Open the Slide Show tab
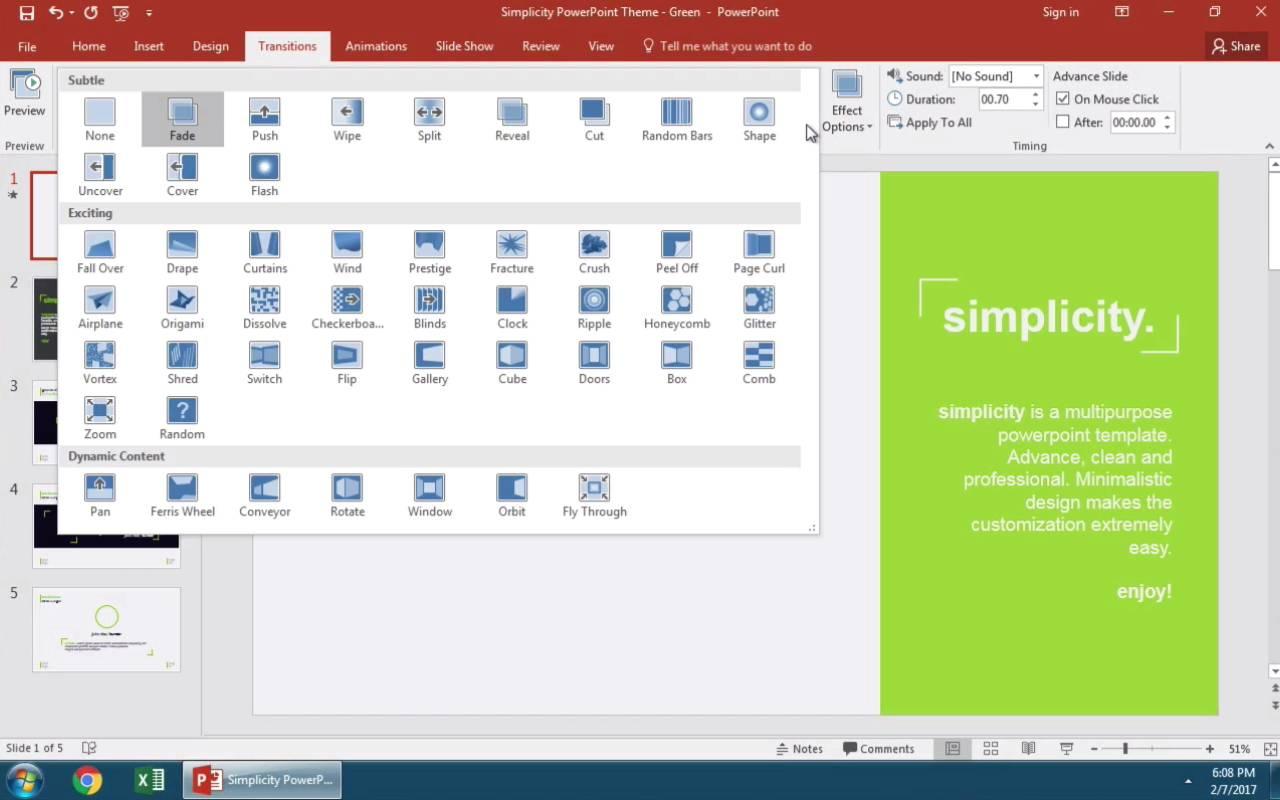Viewport: 1280px width, 800px height. click(x=463, y=46)
